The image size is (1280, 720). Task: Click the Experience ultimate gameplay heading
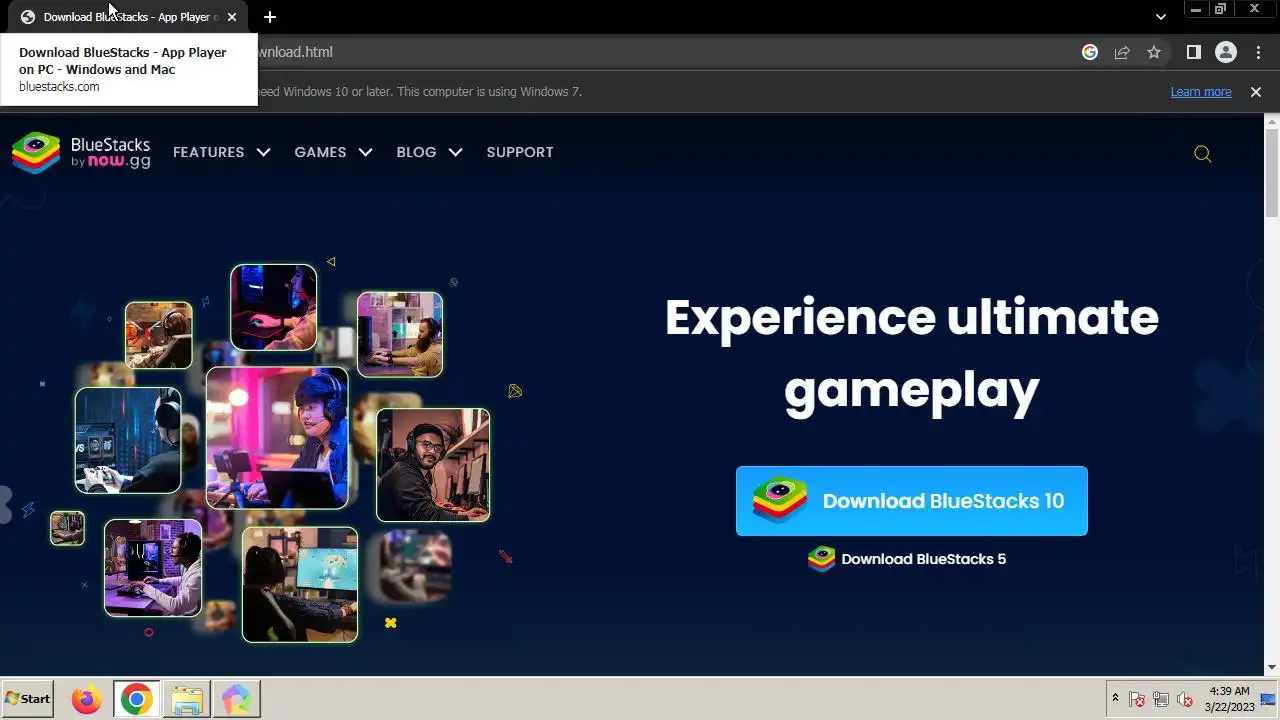pyautogui.click(x=912, y=353)
